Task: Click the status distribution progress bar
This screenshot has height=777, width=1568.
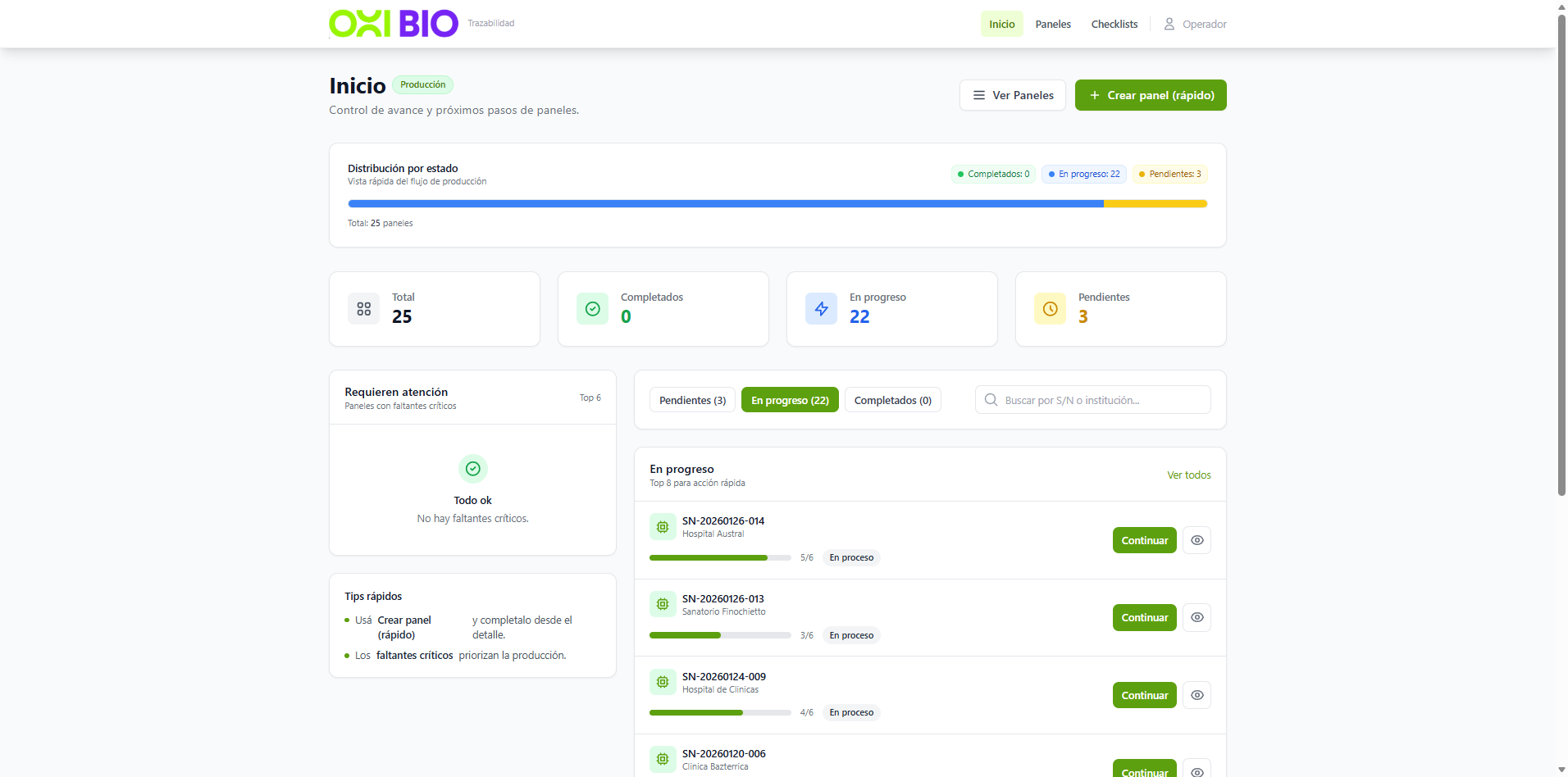Action: pos(777,203)
